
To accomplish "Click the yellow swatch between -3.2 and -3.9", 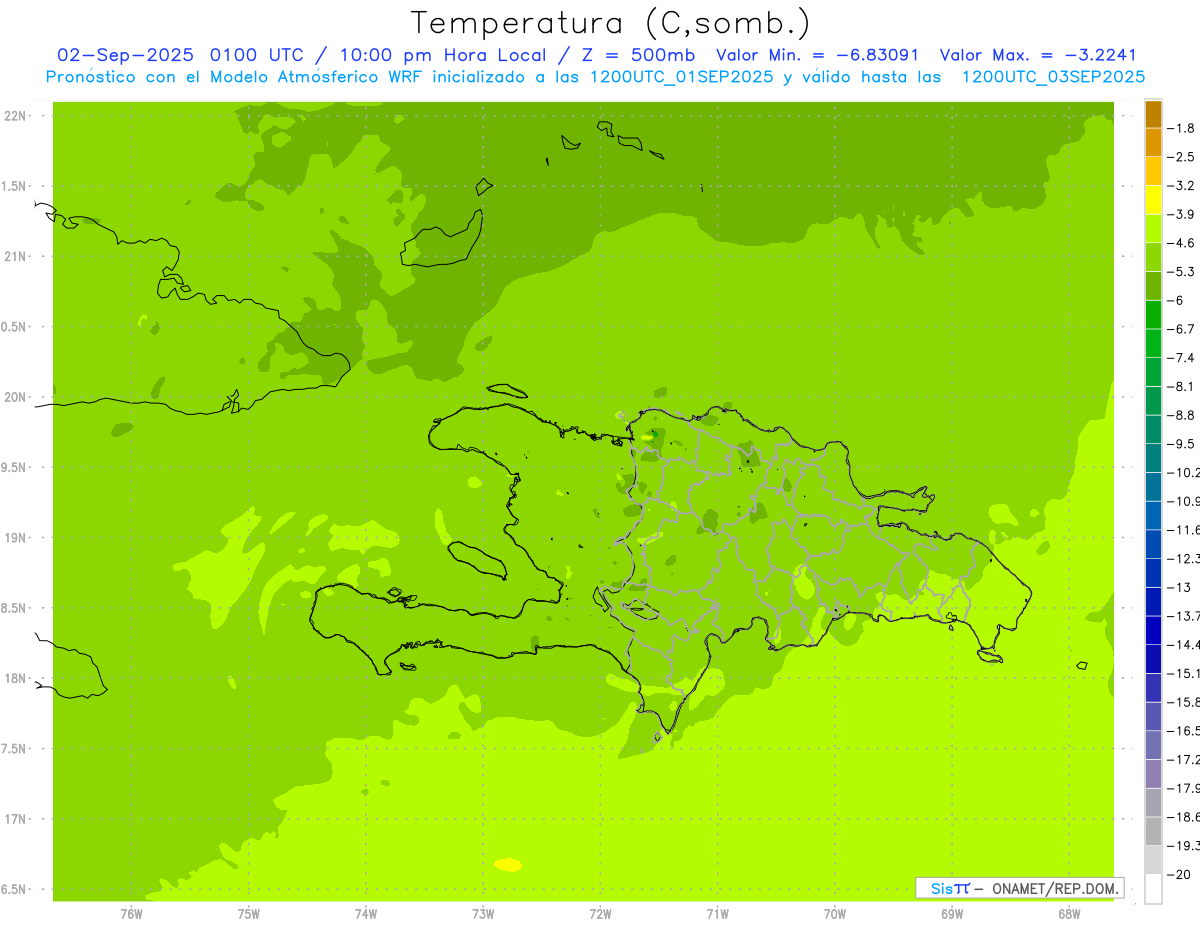I will point(1153,200).
